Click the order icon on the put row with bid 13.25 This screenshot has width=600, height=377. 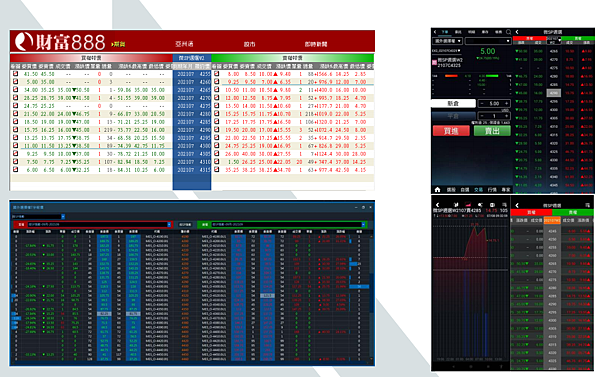(x=16, y=137)
